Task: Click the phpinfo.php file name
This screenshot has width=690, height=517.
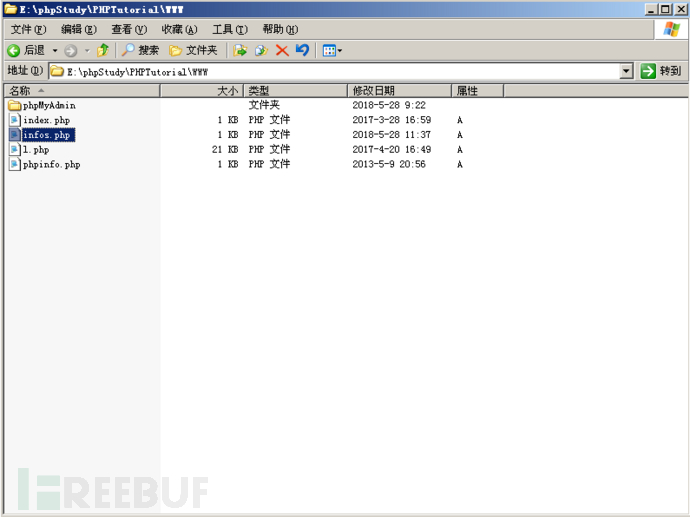Action: click(51, 165)
